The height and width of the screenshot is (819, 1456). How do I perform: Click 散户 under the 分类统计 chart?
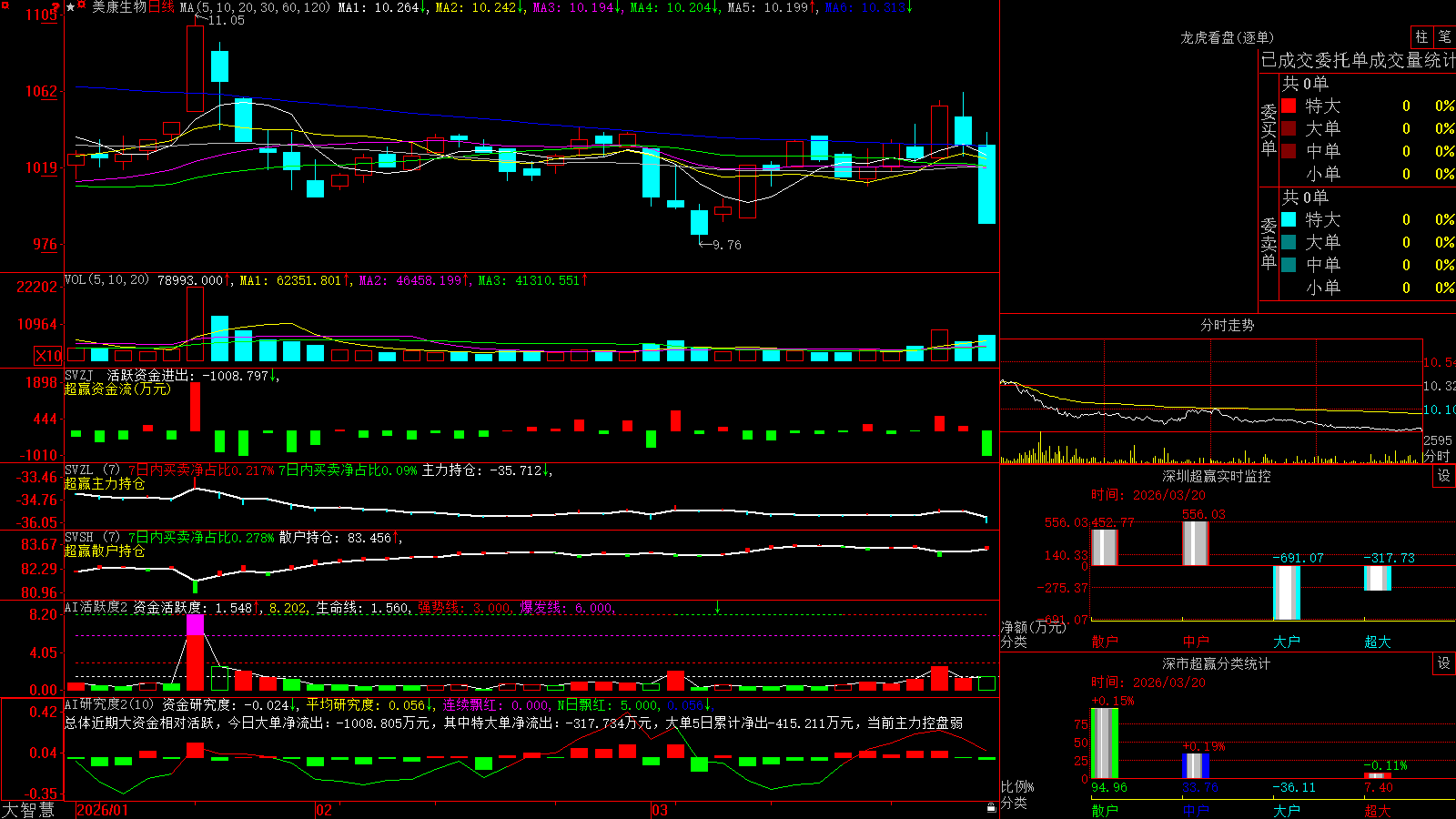(x=1105, y=810)
